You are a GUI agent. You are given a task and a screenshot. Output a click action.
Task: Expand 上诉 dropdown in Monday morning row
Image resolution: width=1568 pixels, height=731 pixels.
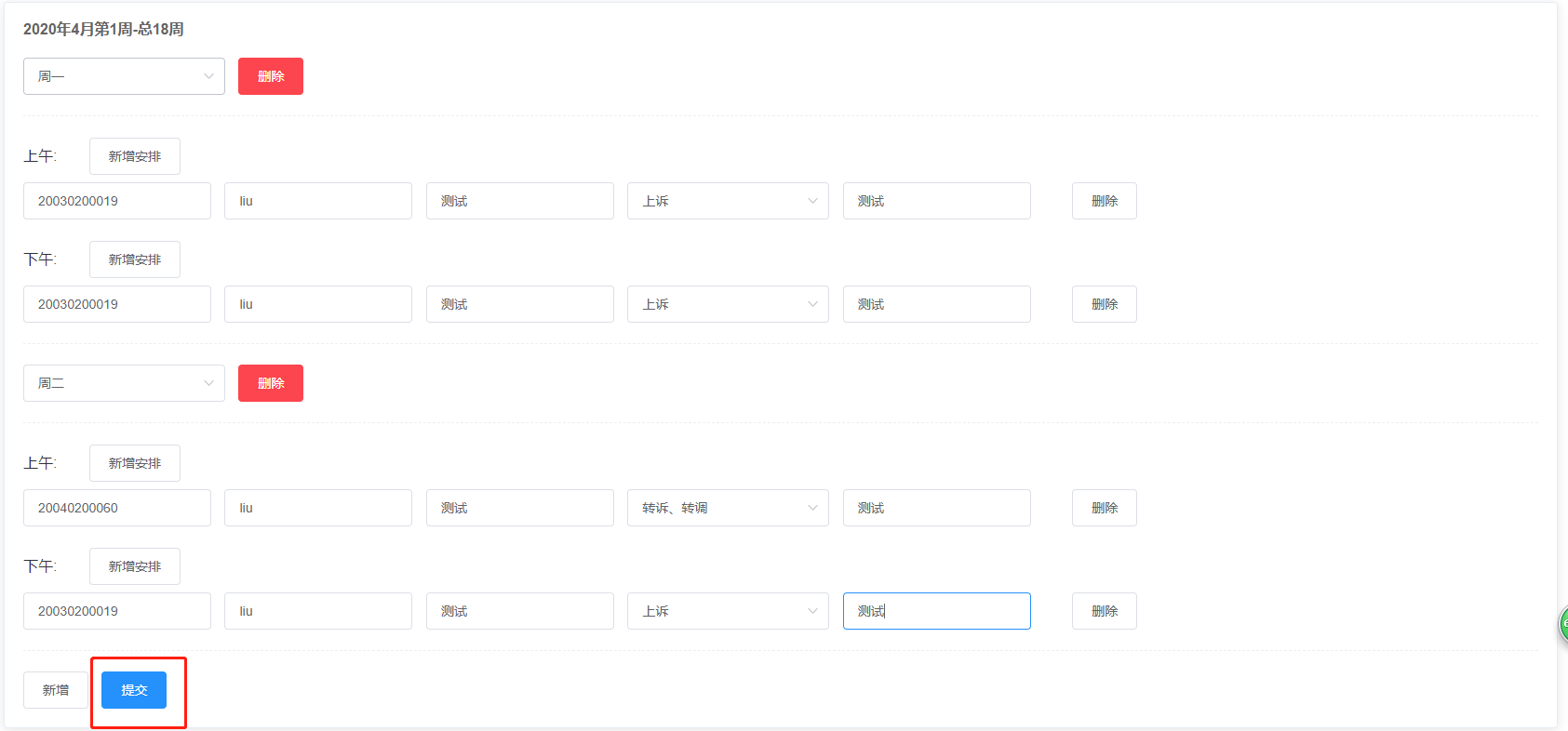[728, 201]
